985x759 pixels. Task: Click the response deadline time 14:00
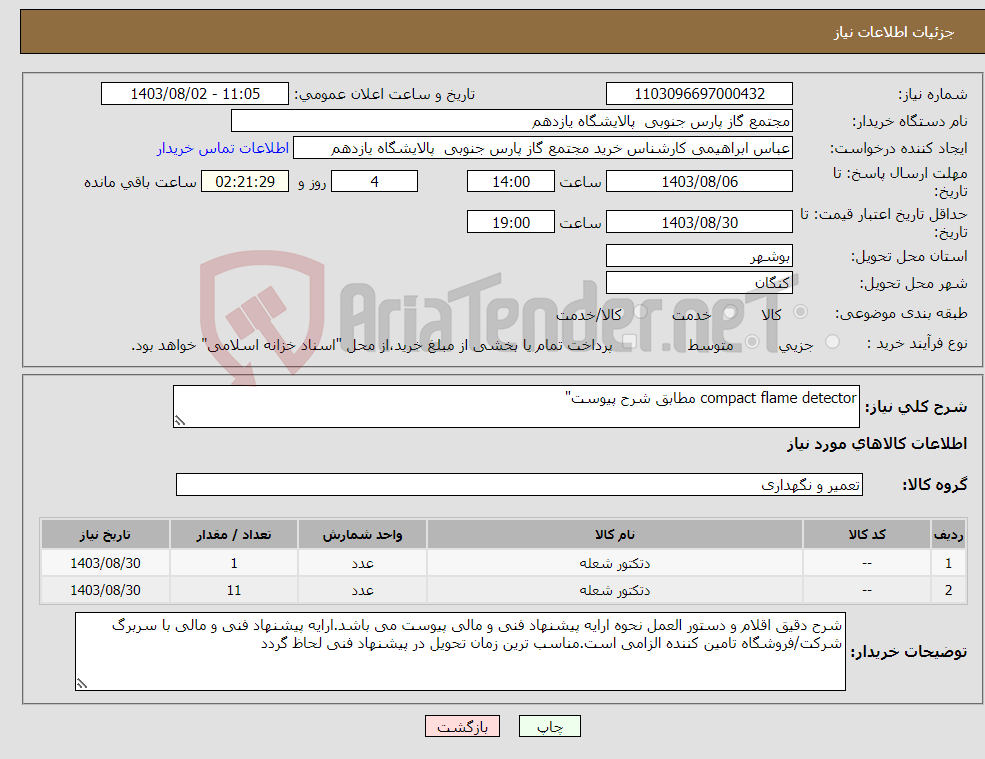pyautogui.click(x=511, y=182)
